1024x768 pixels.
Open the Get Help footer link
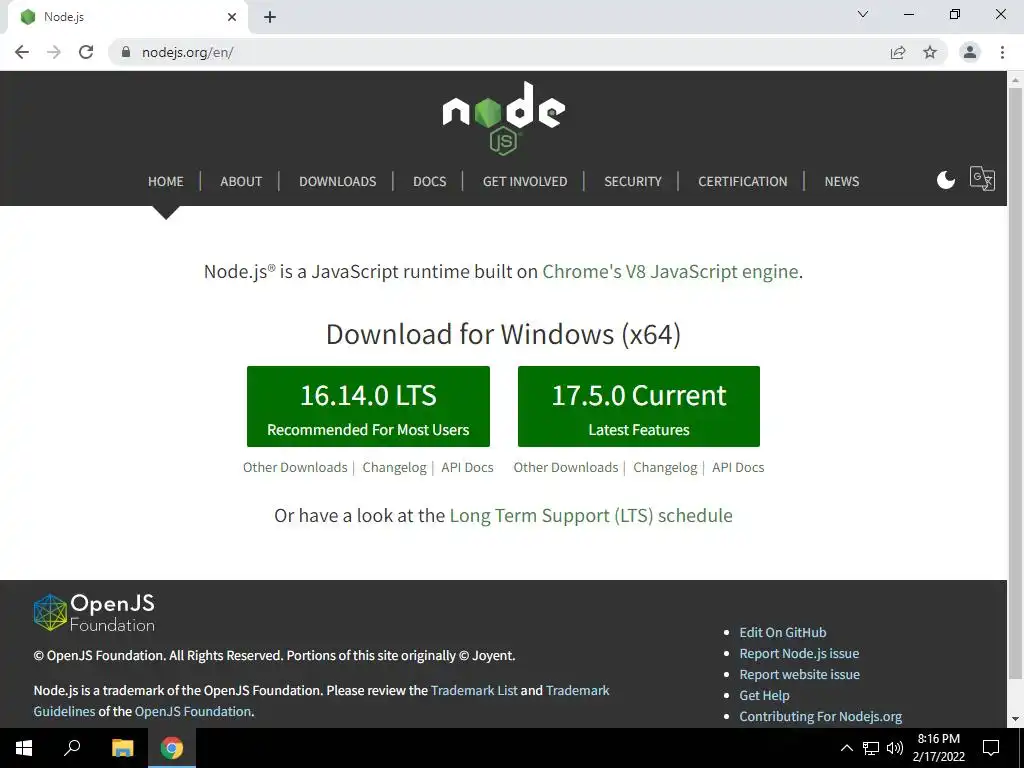(x=764, y=696)
